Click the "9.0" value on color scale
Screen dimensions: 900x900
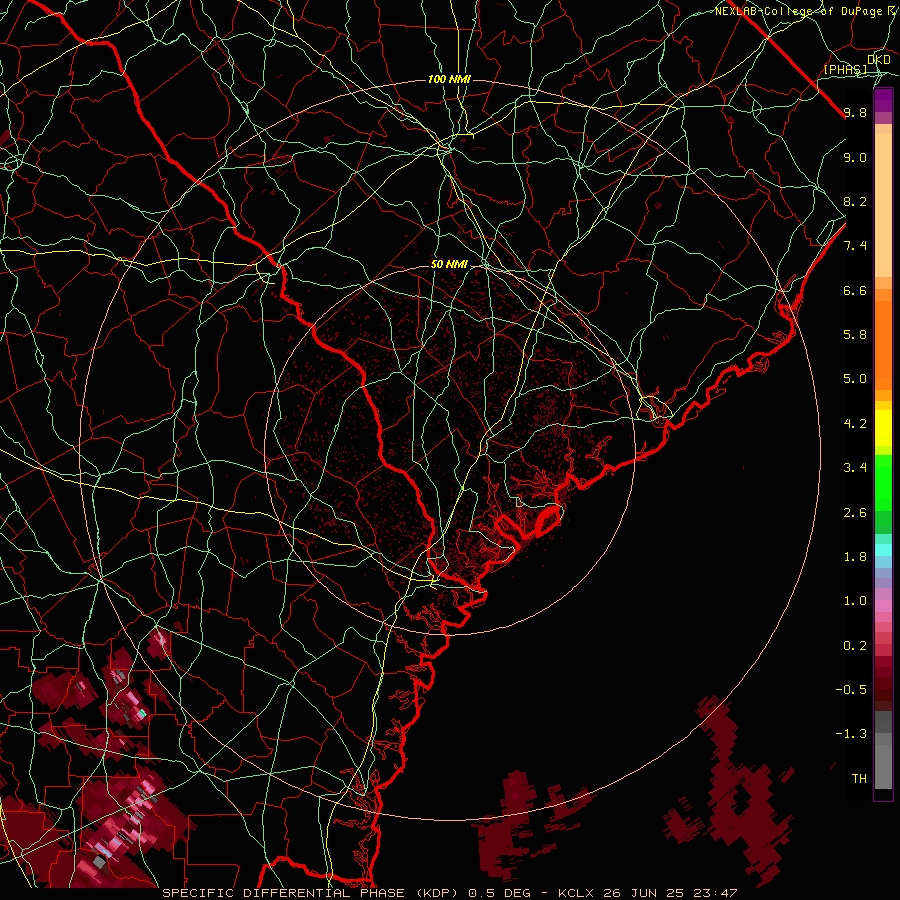point(855,157)
